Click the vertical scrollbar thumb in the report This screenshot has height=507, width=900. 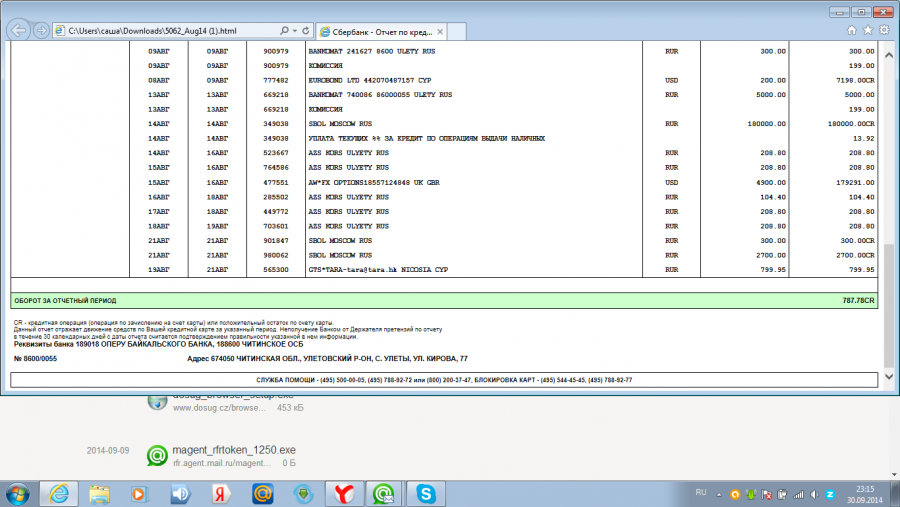click(x=889, y=305)
